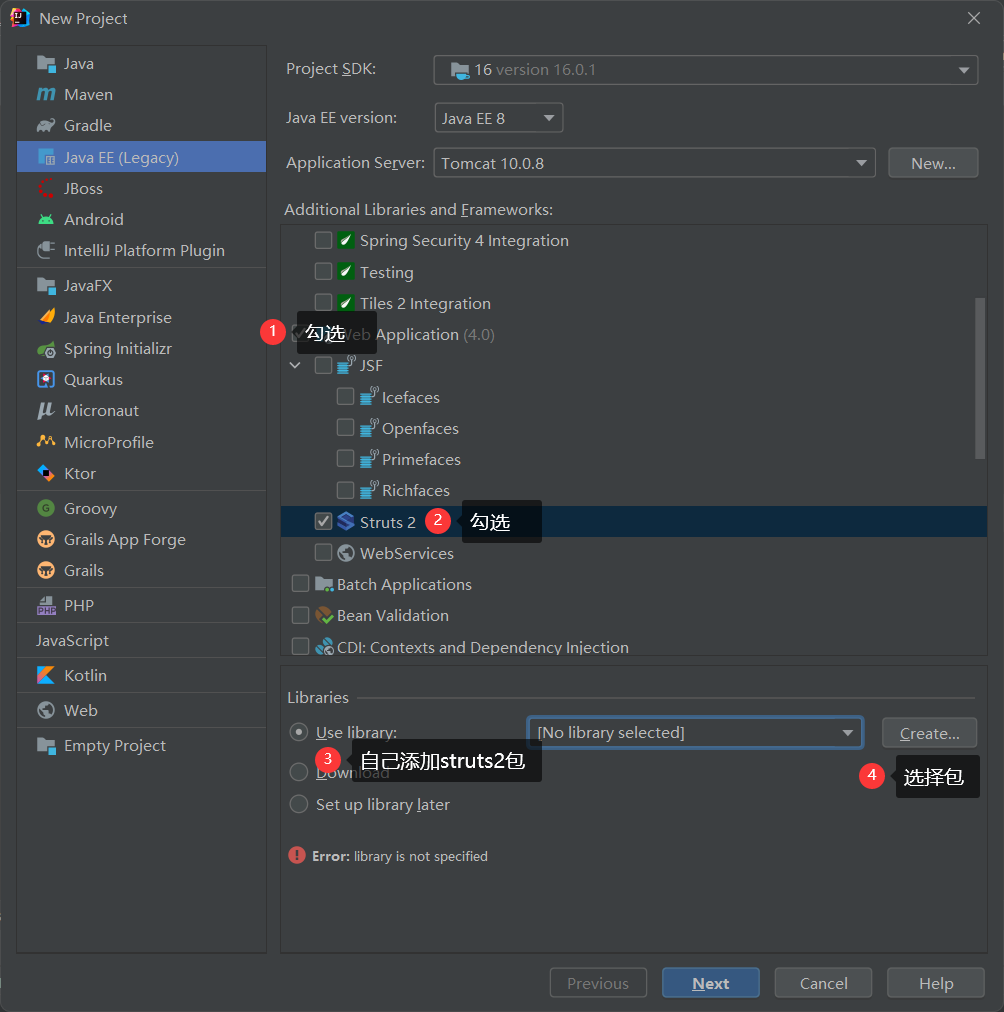This screenshot has height=1012, width=1004.
Task: Choose the Maven project icon
Action: 46,95
